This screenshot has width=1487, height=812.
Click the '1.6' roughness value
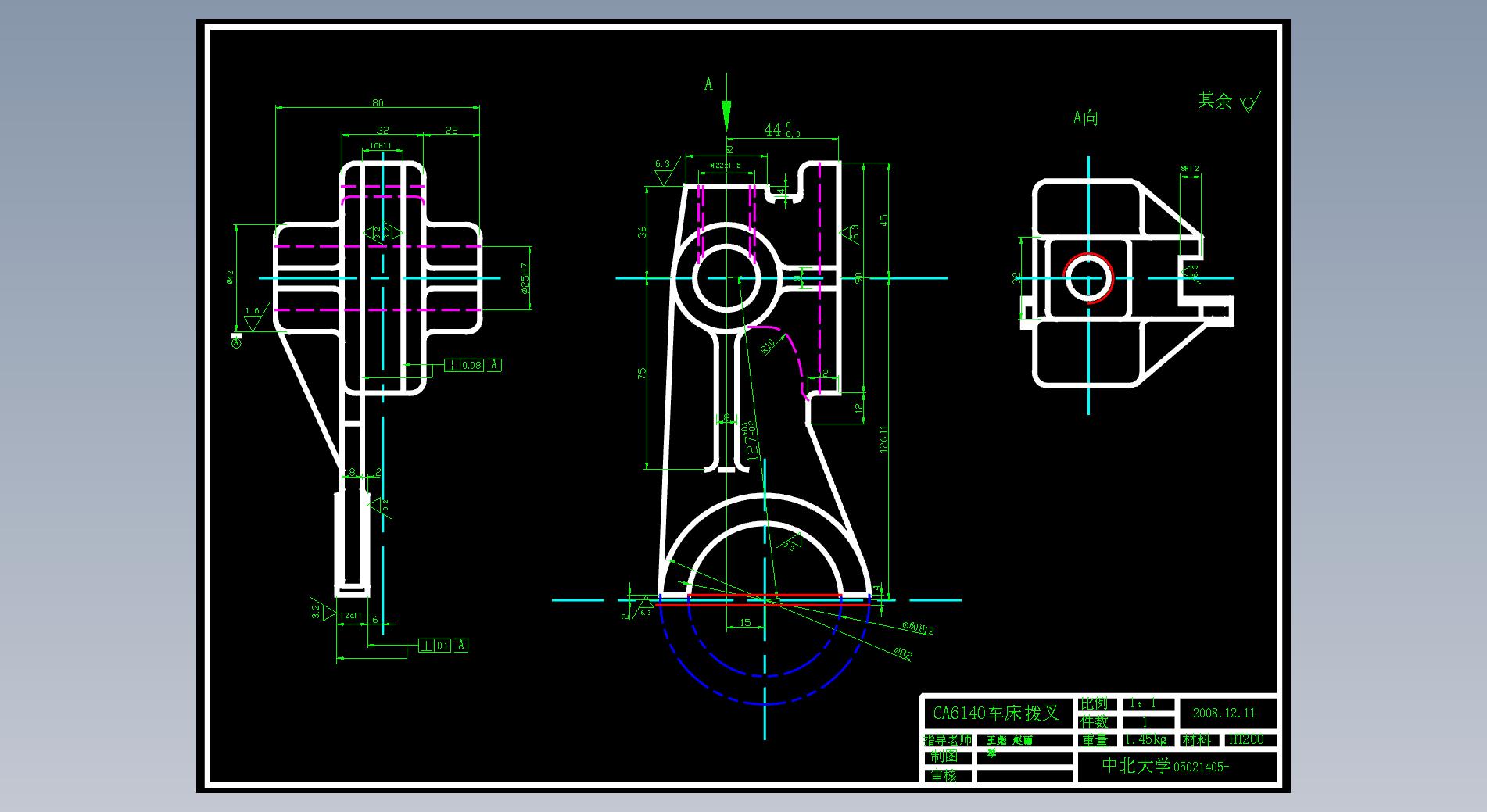252,311
